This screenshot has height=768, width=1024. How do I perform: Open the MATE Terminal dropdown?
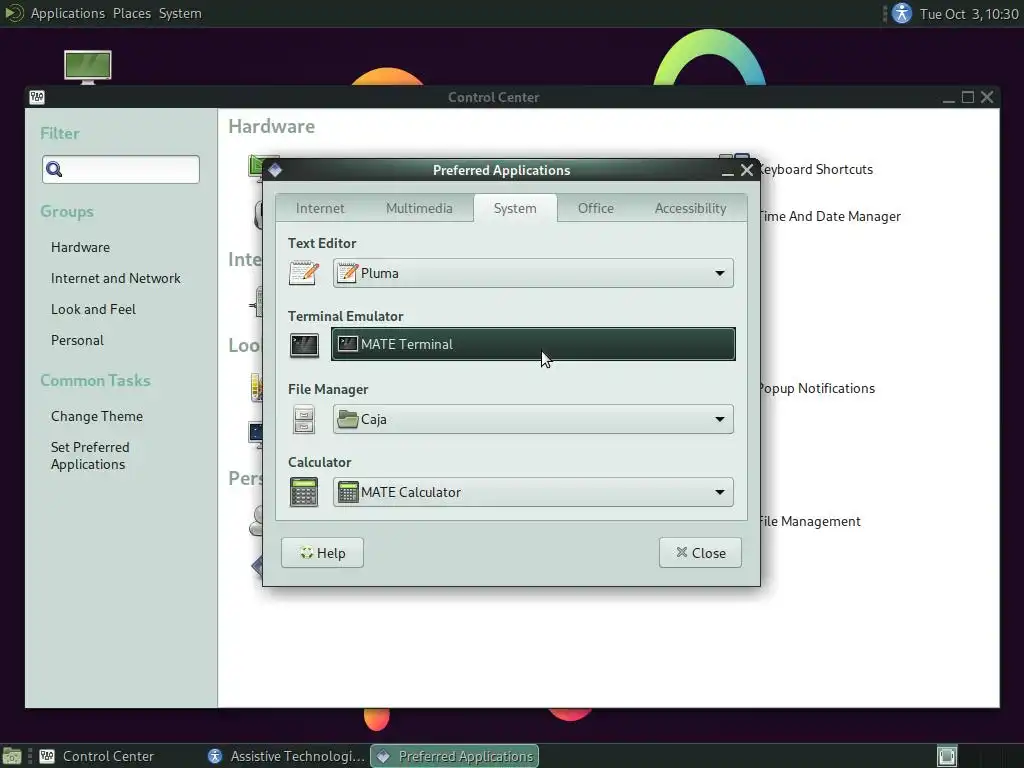click(533, 344)
